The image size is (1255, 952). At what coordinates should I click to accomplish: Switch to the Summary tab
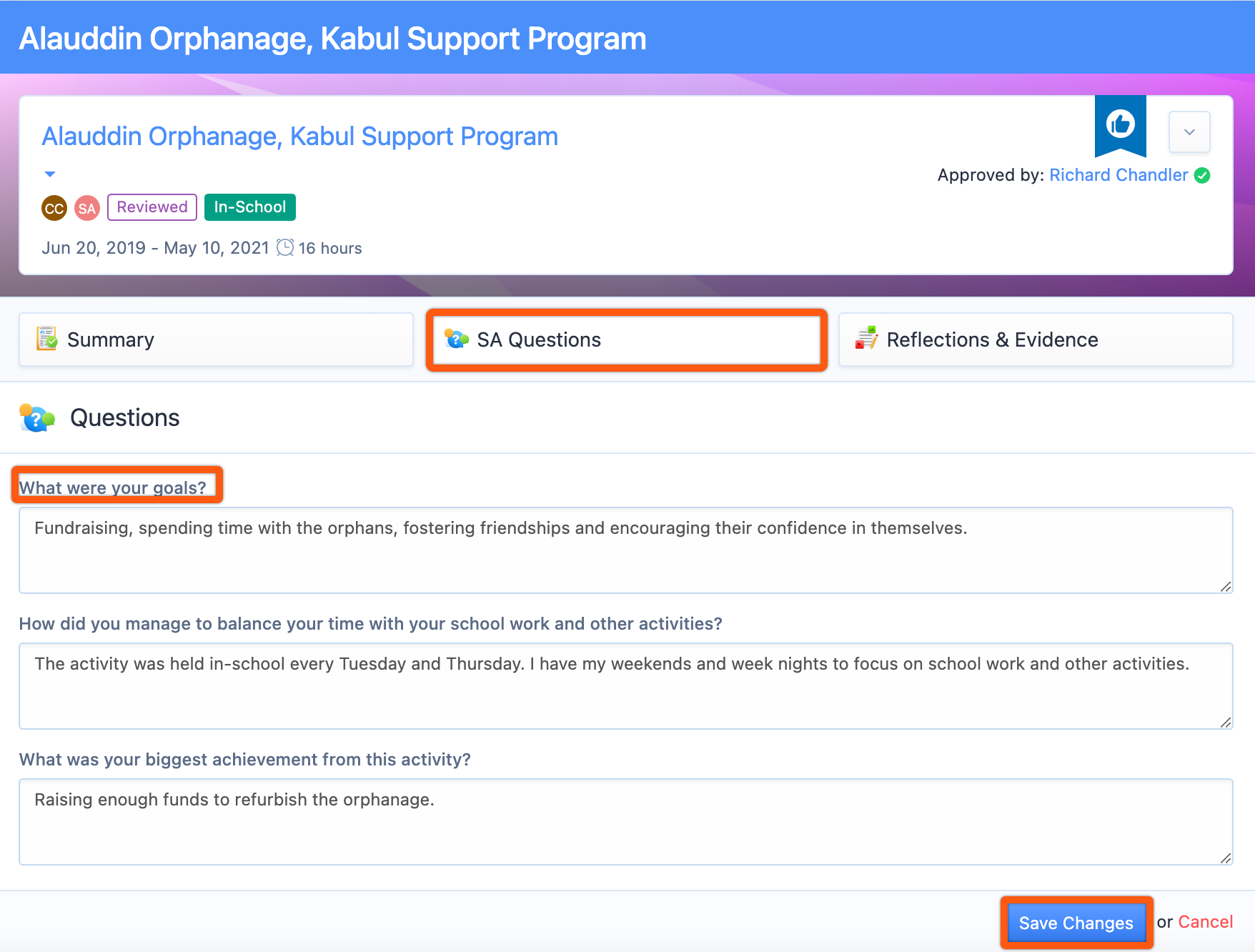pyautogui.click(x=216, y=339)
